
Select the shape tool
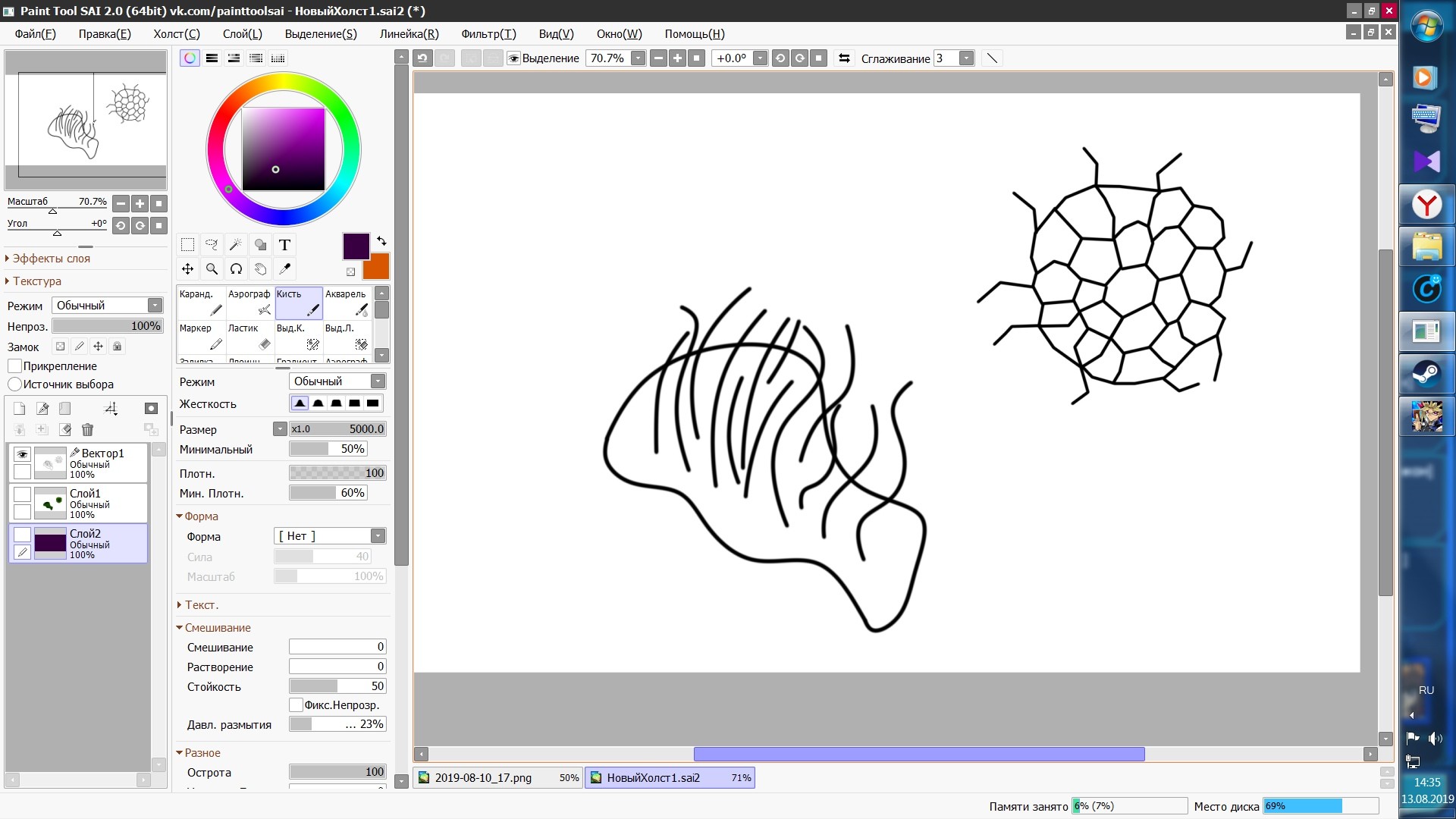pos(260,244)
